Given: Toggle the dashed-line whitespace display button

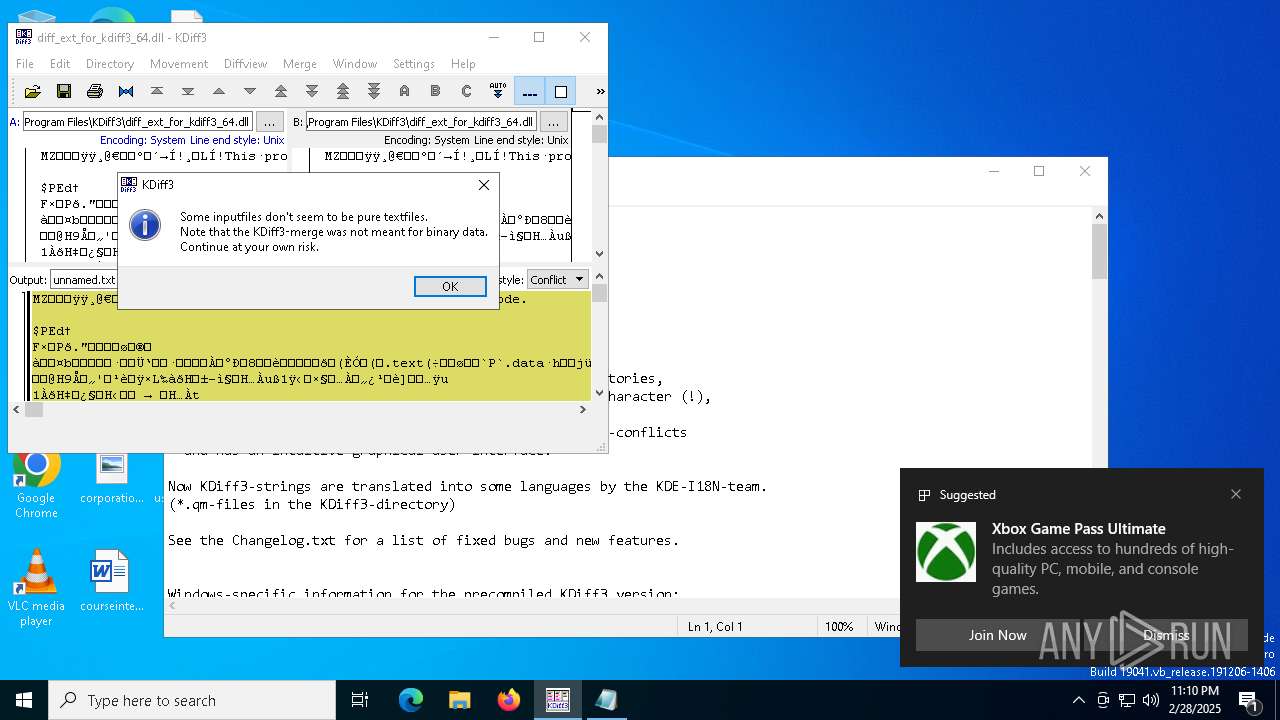Looking at the screenshot, I should click(x=530, y=91).
